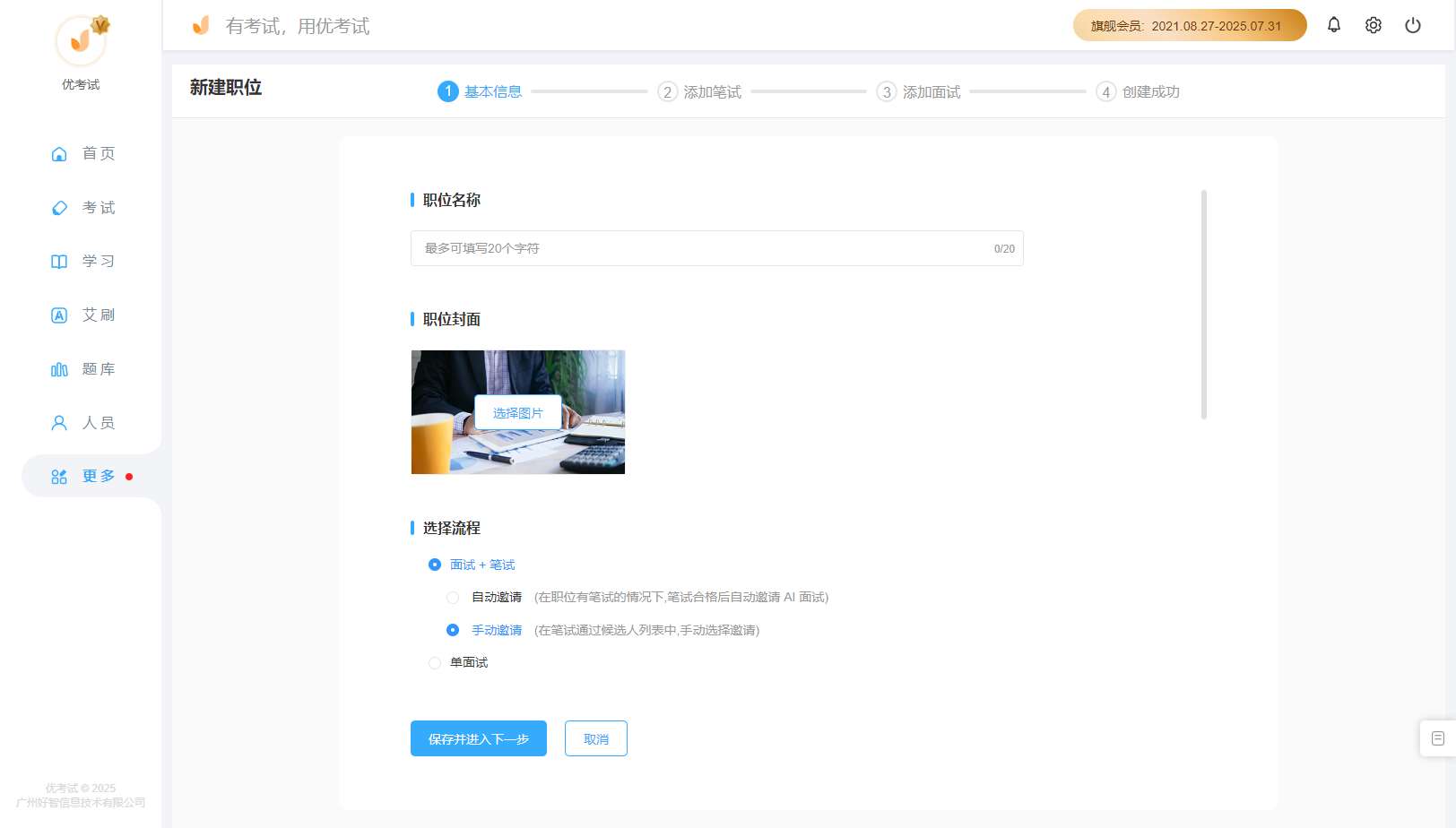Click the 创建成功 step label
This screenshot has height=828, width=1456.
pyautogui.click(x=1151, y=91)
